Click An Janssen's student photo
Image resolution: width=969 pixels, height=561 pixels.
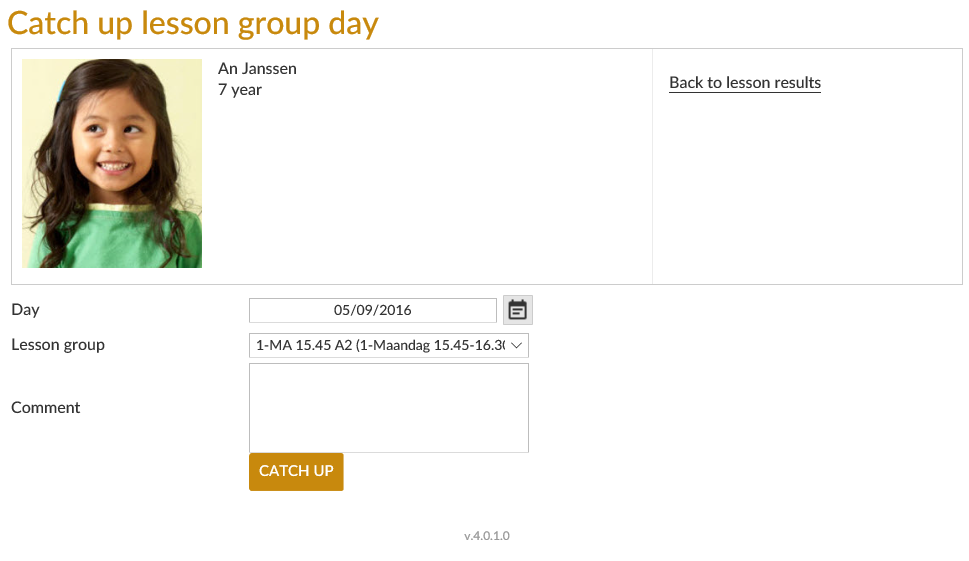pos(112,163)
